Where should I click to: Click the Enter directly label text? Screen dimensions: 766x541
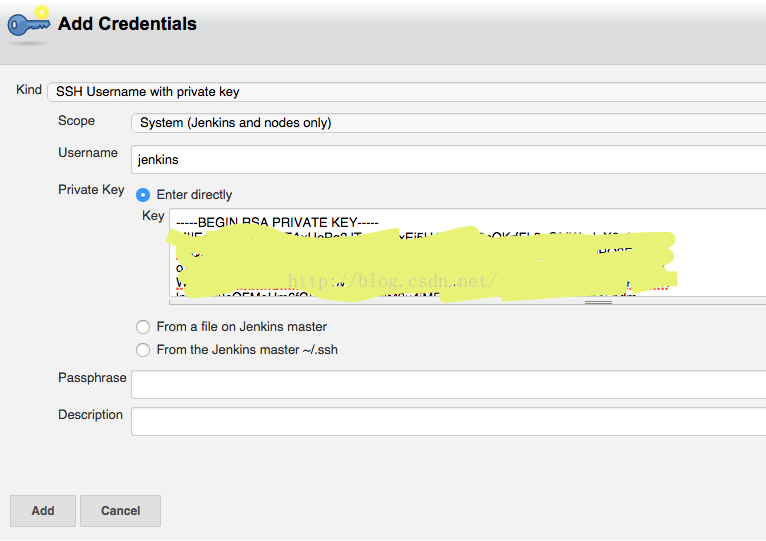tap(194, 195)
